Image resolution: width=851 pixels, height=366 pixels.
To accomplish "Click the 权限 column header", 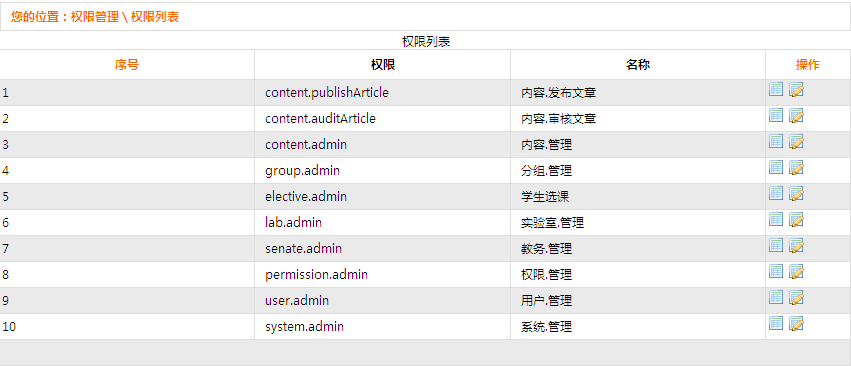I will point(383,65).
